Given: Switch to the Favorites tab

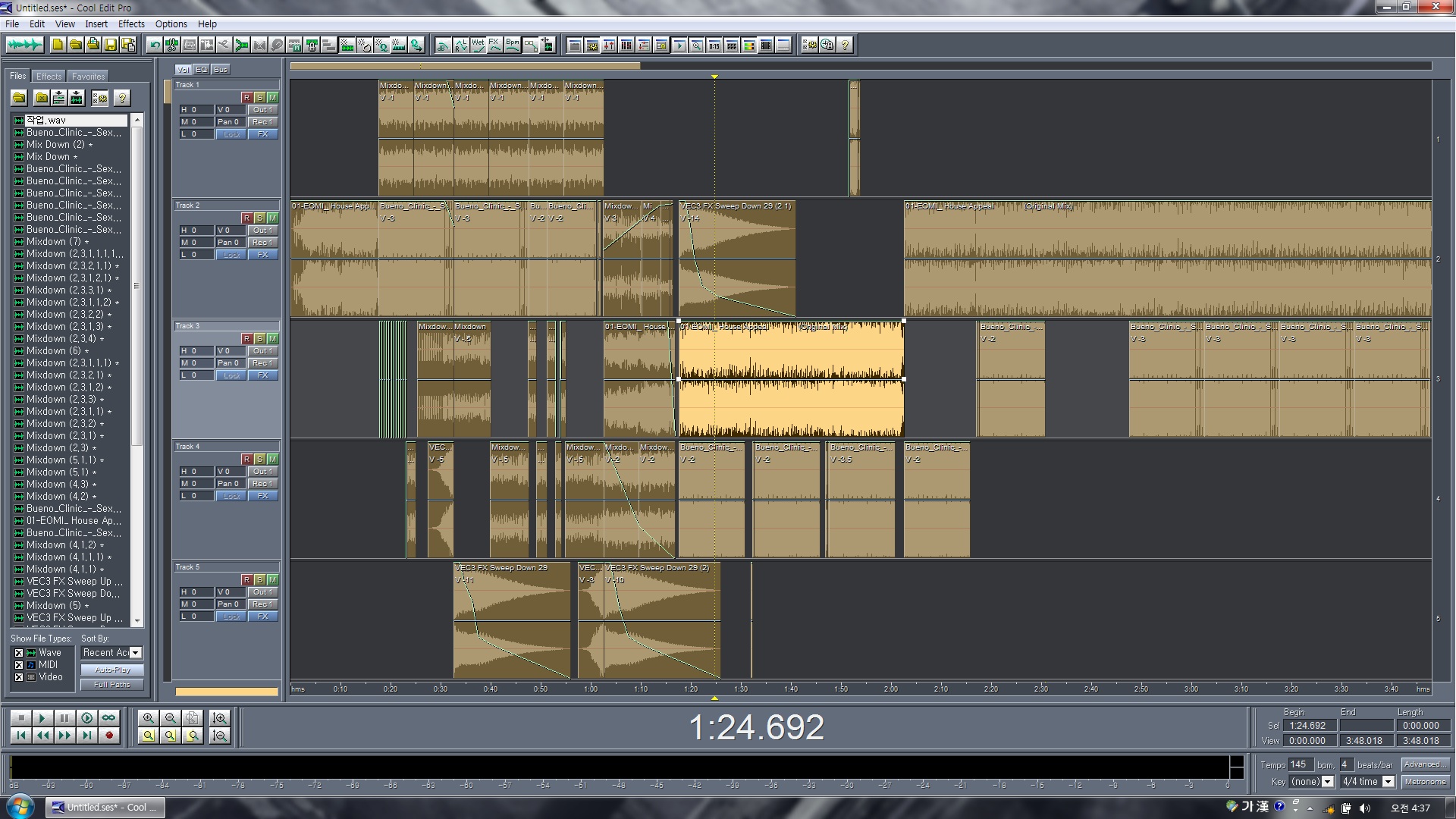Looking at the screenshot, I should 89,76.
